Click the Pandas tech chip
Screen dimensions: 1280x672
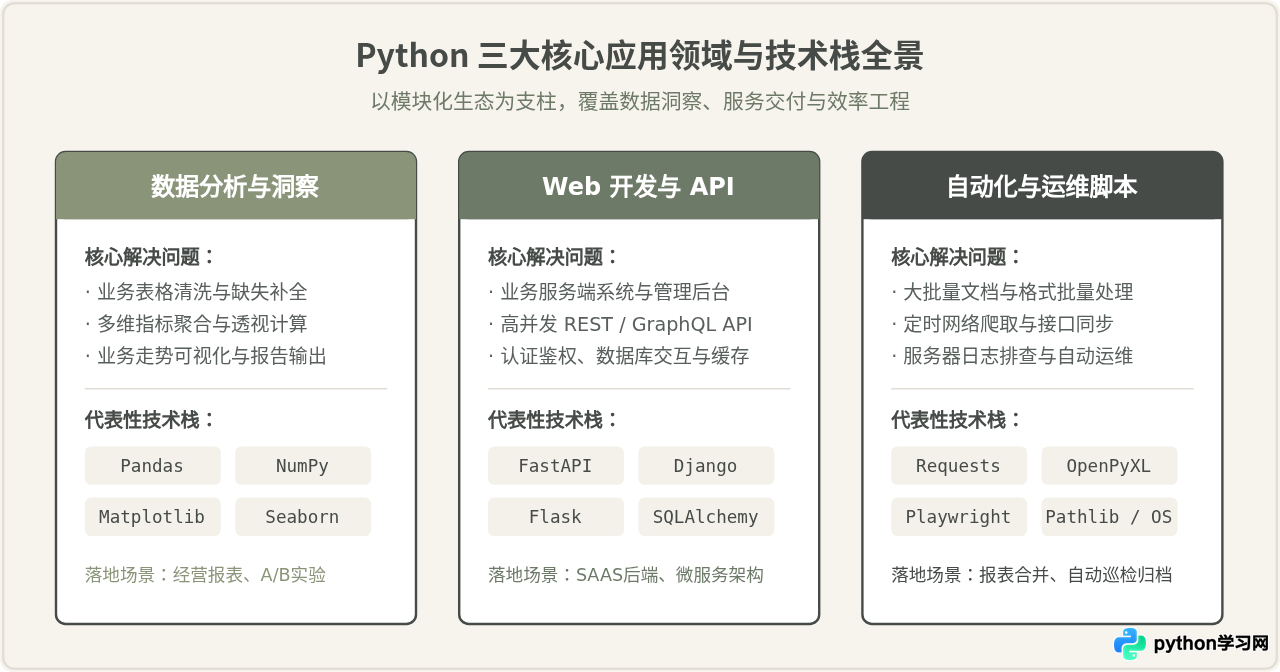point(153,466)
